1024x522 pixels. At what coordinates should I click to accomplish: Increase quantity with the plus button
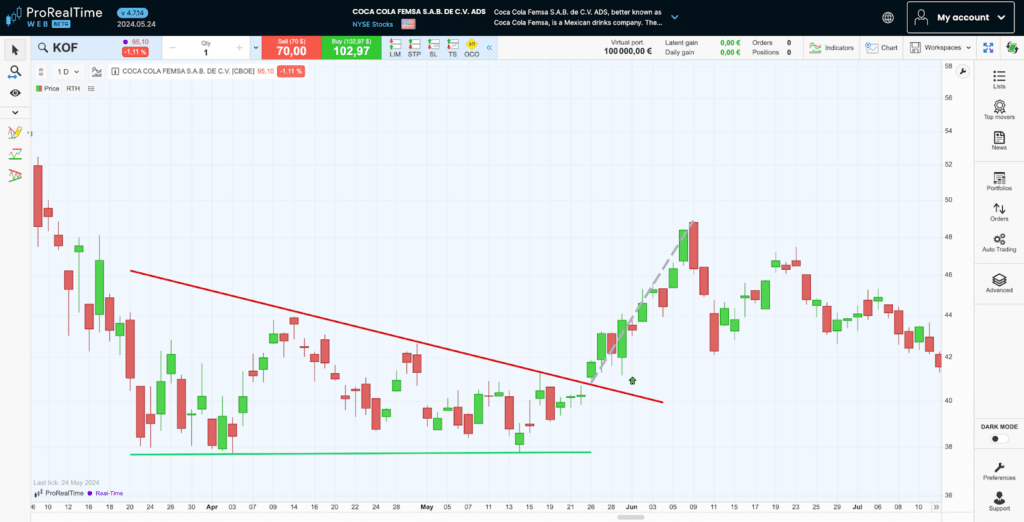click(239, 48)
